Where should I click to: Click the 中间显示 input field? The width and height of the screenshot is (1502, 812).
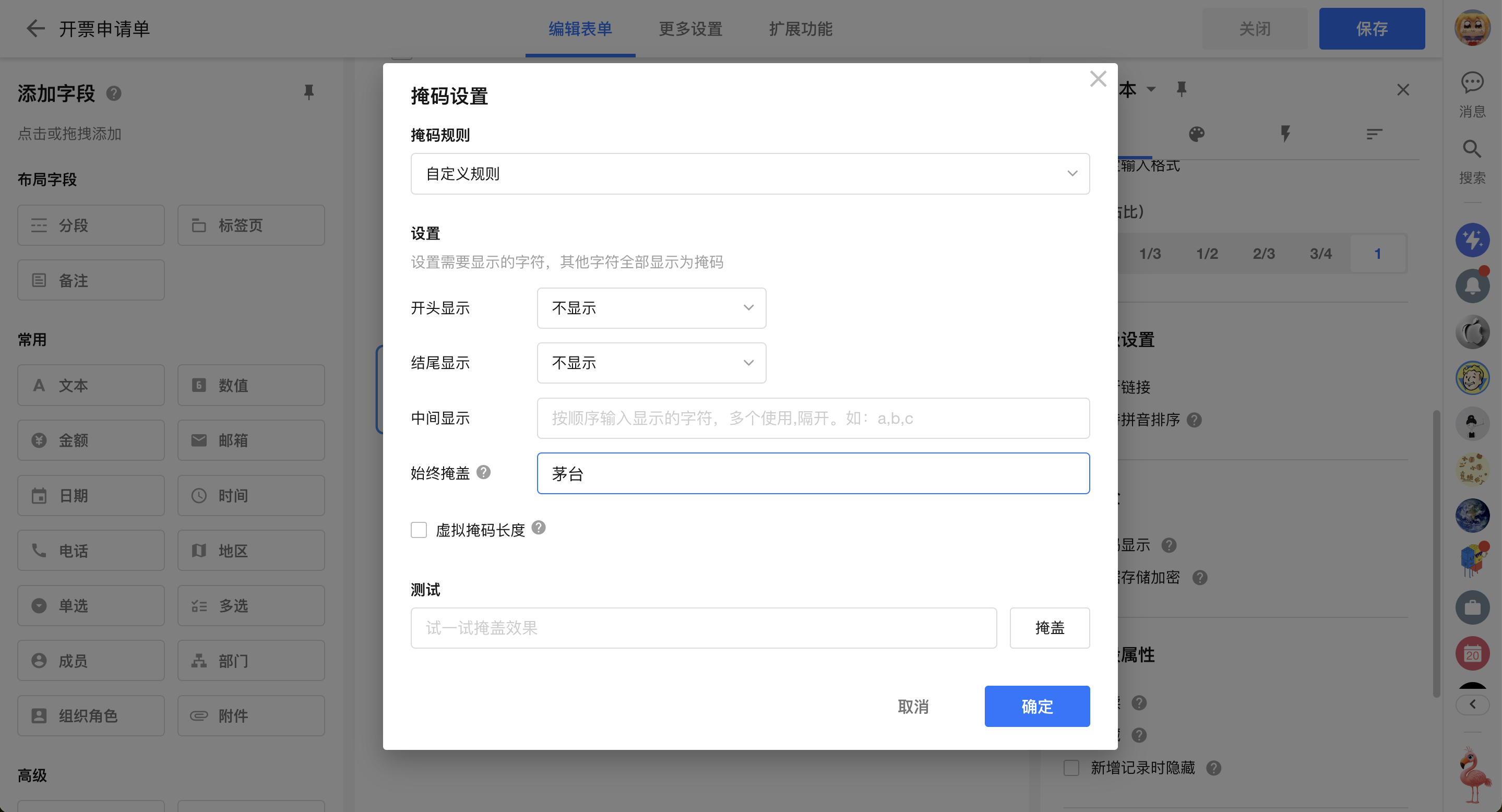click(813, 419)
